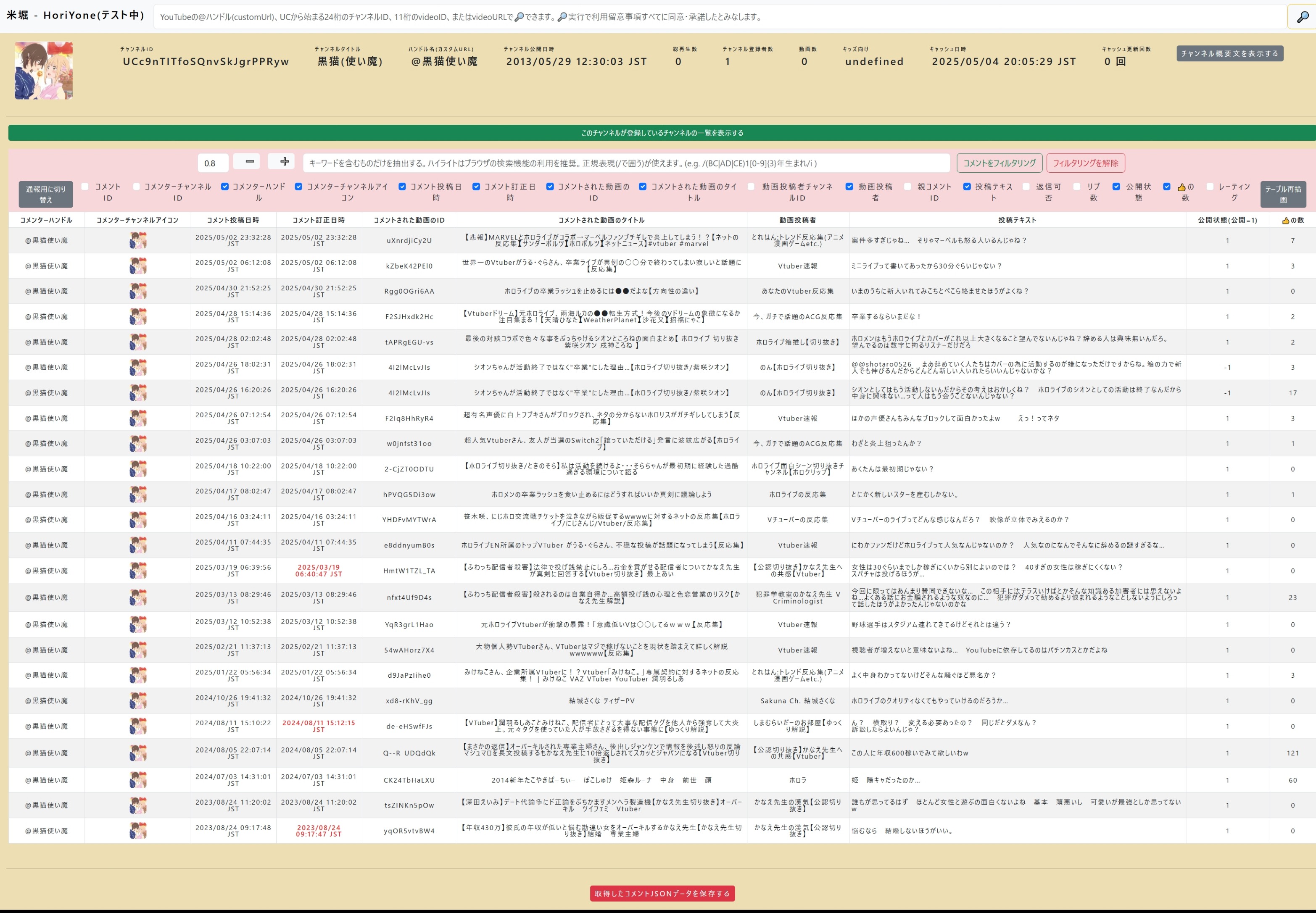This screenshot has width=1316, height=913.
Task: Uncheck the 動画投稿者 checkbox
Action: coord(849,187)
